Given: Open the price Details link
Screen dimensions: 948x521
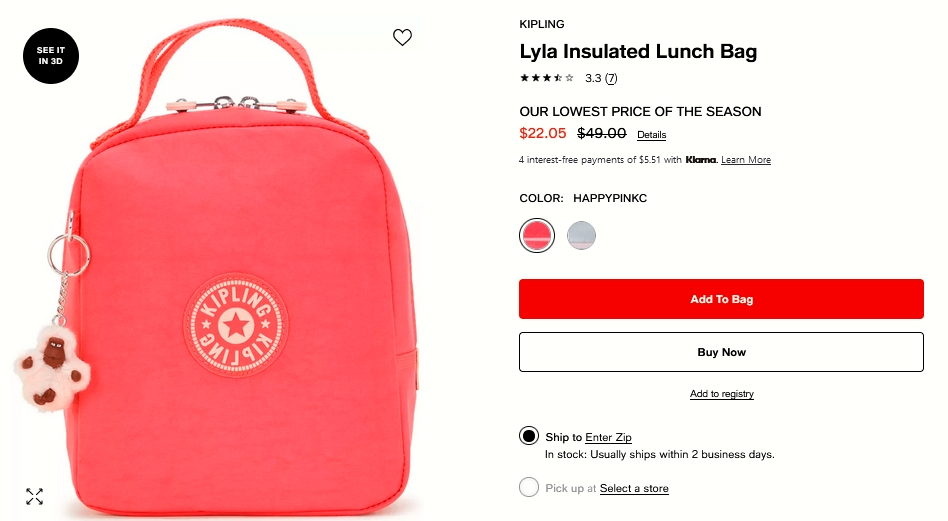Looking at the screenshot, I should pyautogui.click(x=652, y=135).
